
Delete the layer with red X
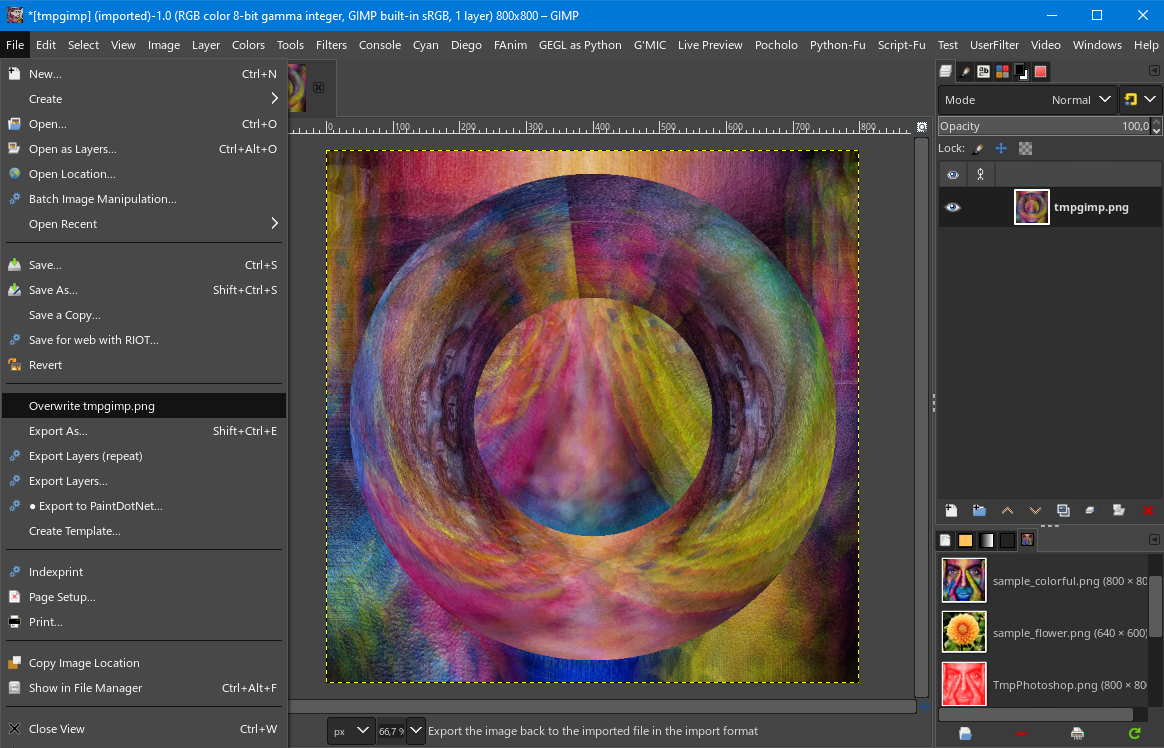pyautogui.click(x=1148, y=511)
